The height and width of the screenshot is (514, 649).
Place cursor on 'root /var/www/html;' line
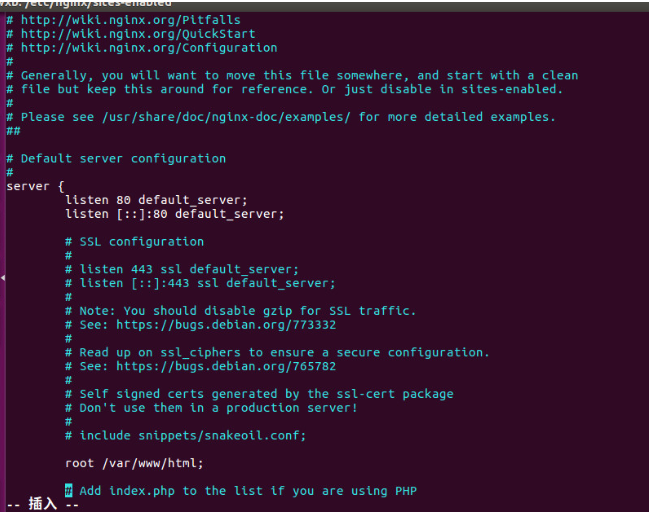click(134, 463)
